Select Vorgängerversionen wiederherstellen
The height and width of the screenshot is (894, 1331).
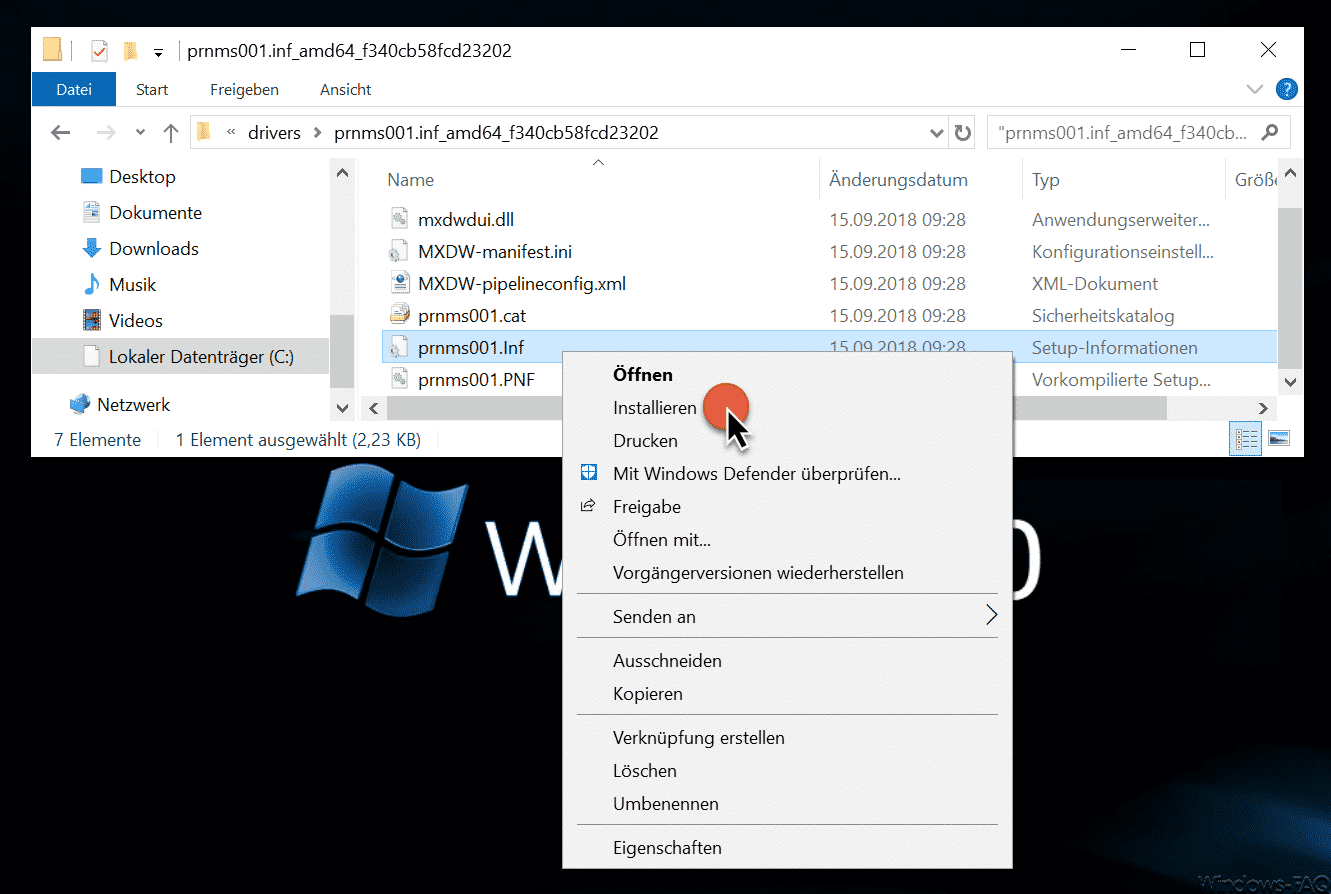pyautogui.click(x=758, y=573)
